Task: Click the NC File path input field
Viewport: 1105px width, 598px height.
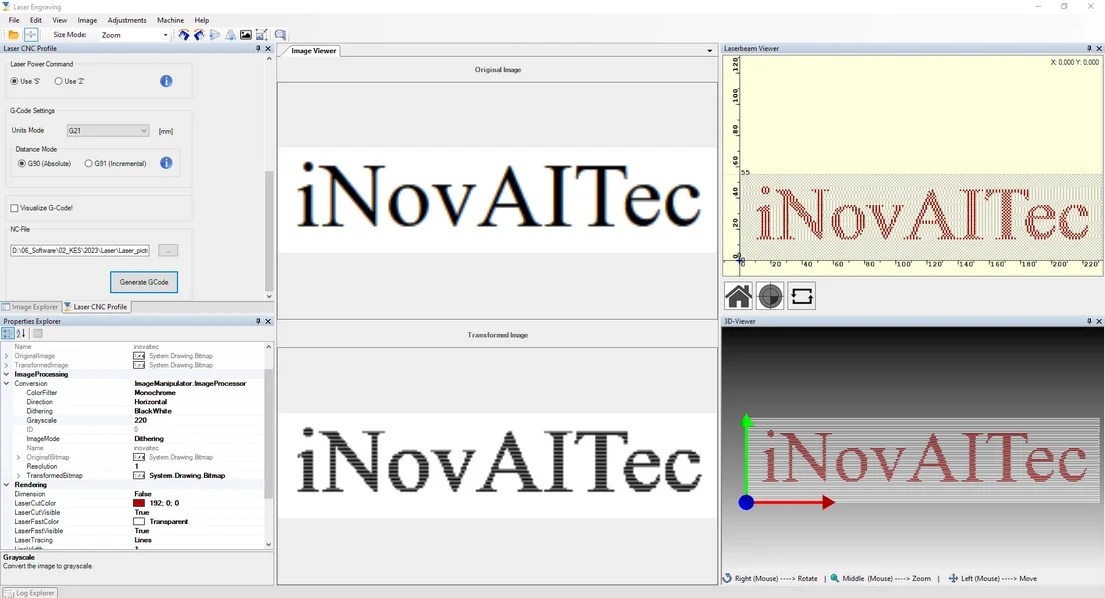Action: tap(79, 250)
